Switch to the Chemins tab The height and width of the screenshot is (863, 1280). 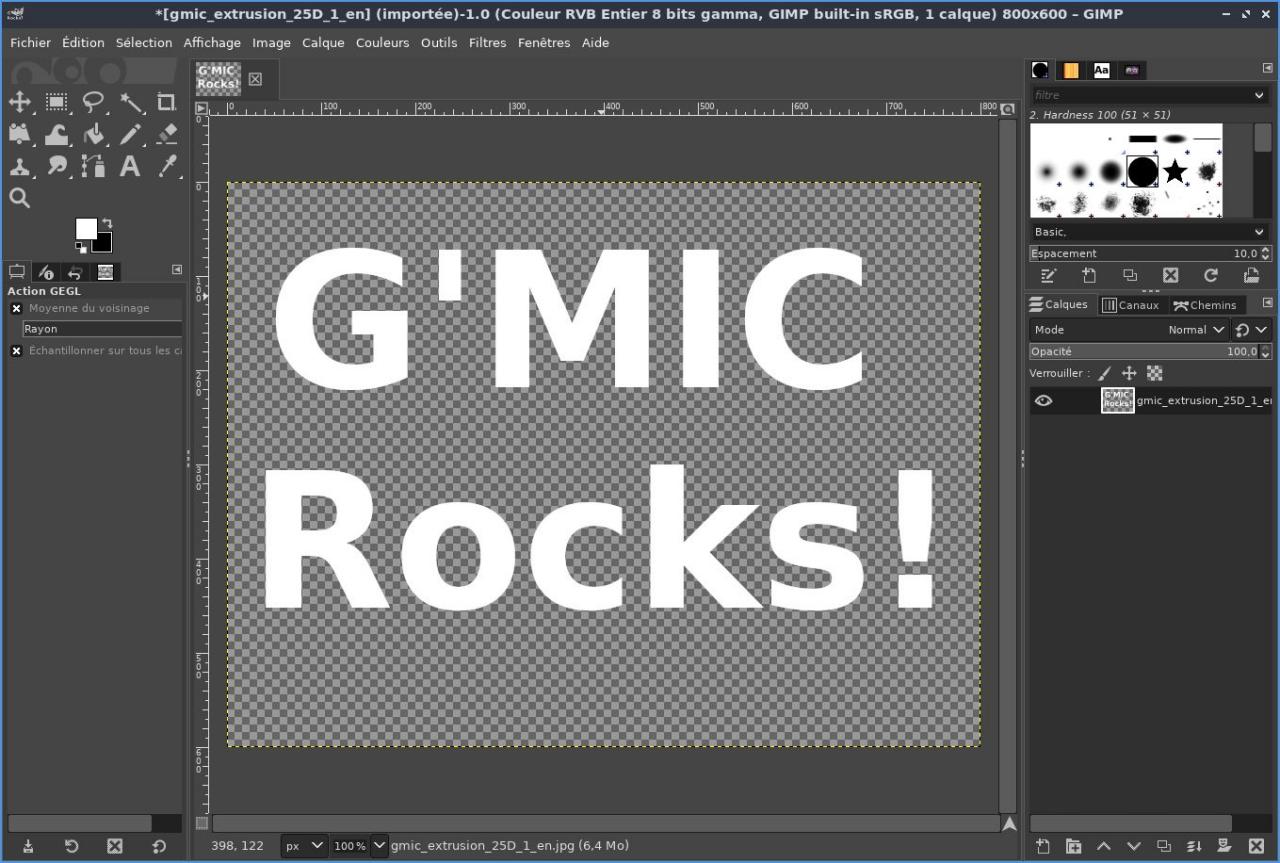click(x=1205, y=305)
